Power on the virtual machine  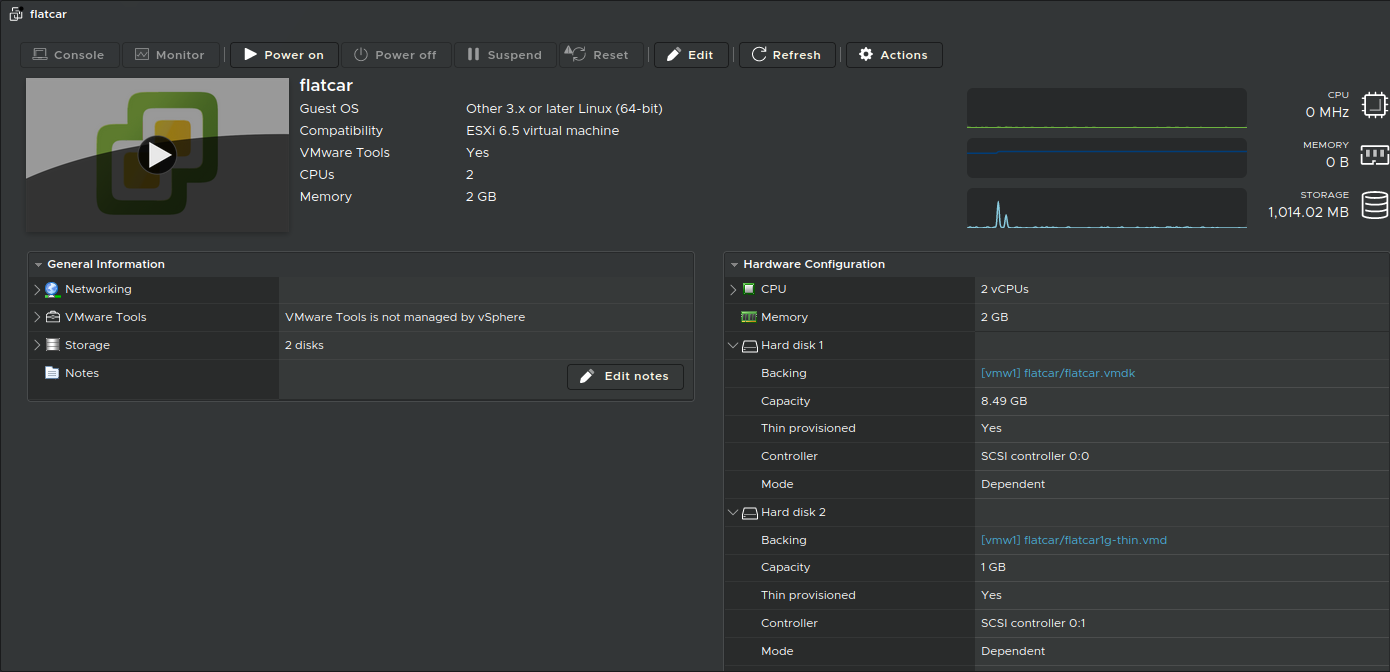pyautogui.click(x=284, y=55)
